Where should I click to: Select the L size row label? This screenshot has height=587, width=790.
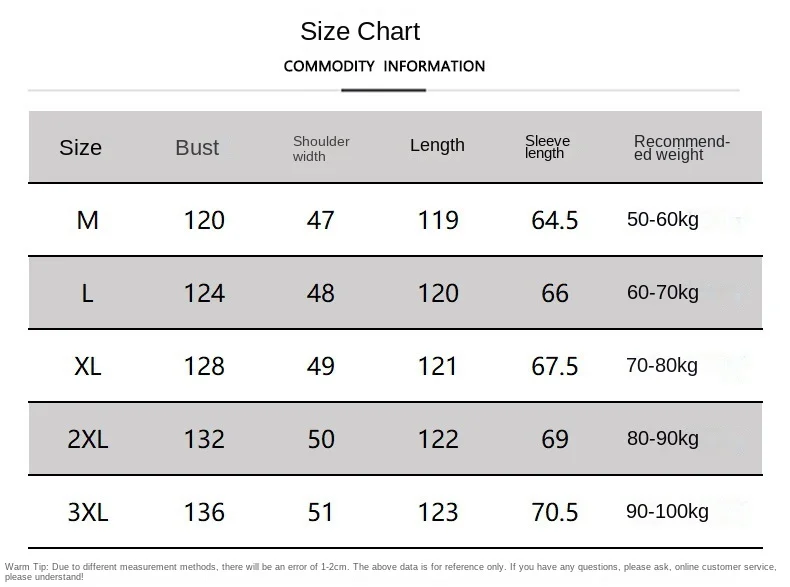pos(87,293)
